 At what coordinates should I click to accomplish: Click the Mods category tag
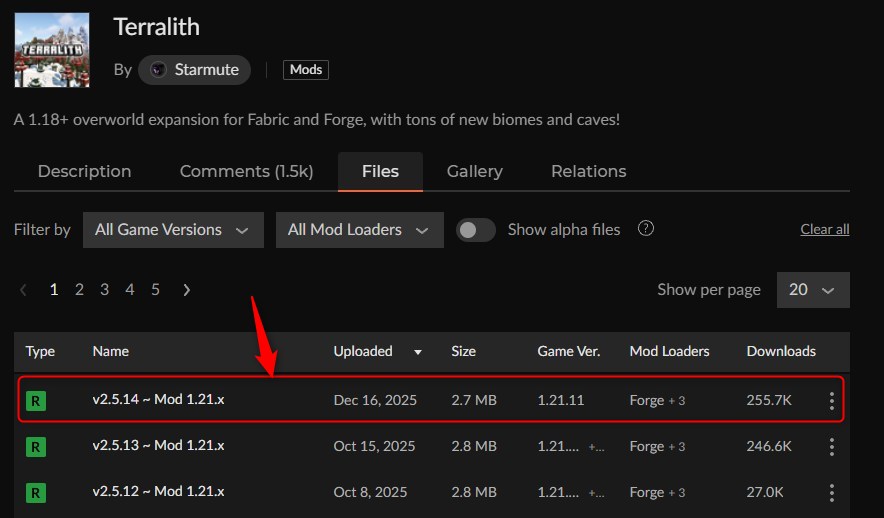click(x=306, y=69)
